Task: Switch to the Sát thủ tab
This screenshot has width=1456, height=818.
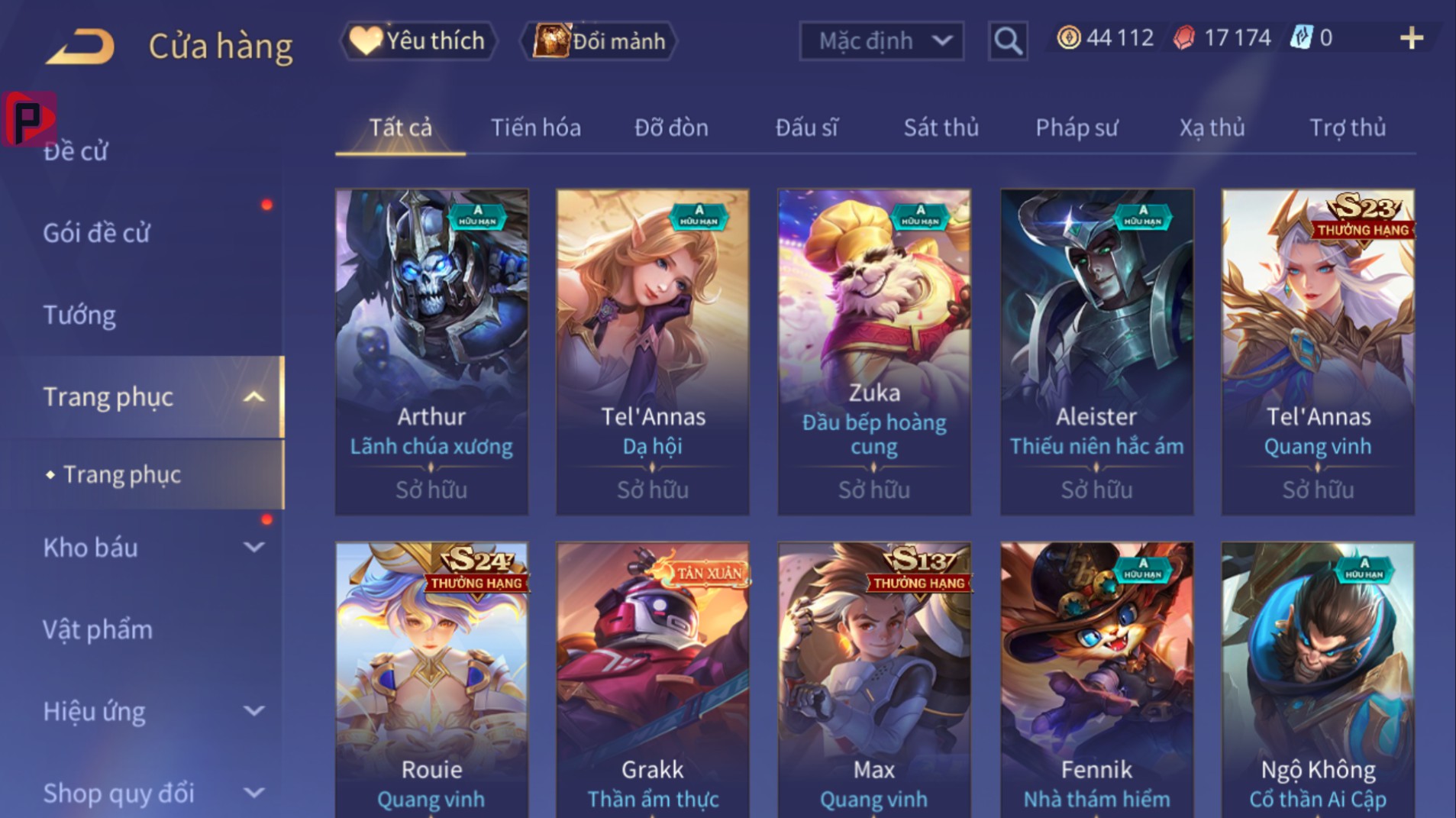Action: coord(941,128)
